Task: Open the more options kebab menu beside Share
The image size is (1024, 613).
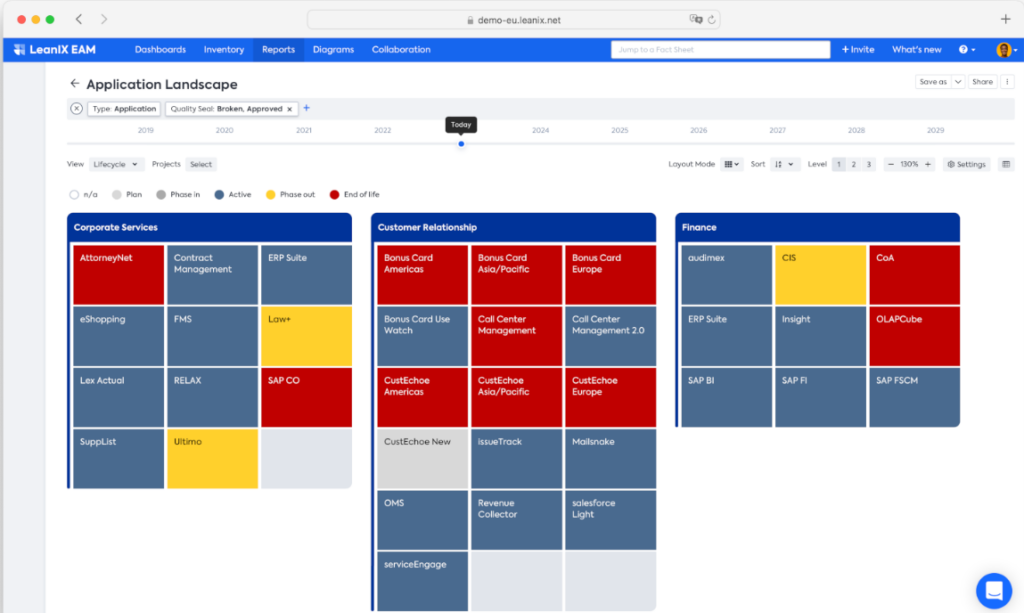Action: point(1007,82)
